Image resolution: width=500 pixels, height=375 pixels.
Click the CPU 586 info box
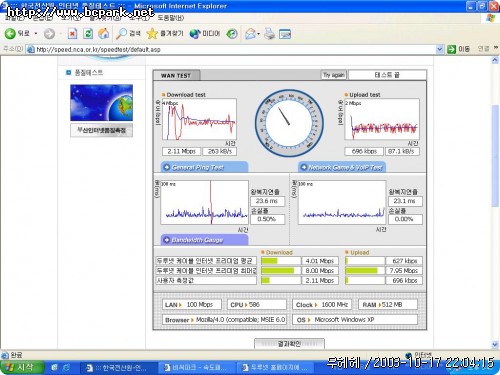pos(257,305)
